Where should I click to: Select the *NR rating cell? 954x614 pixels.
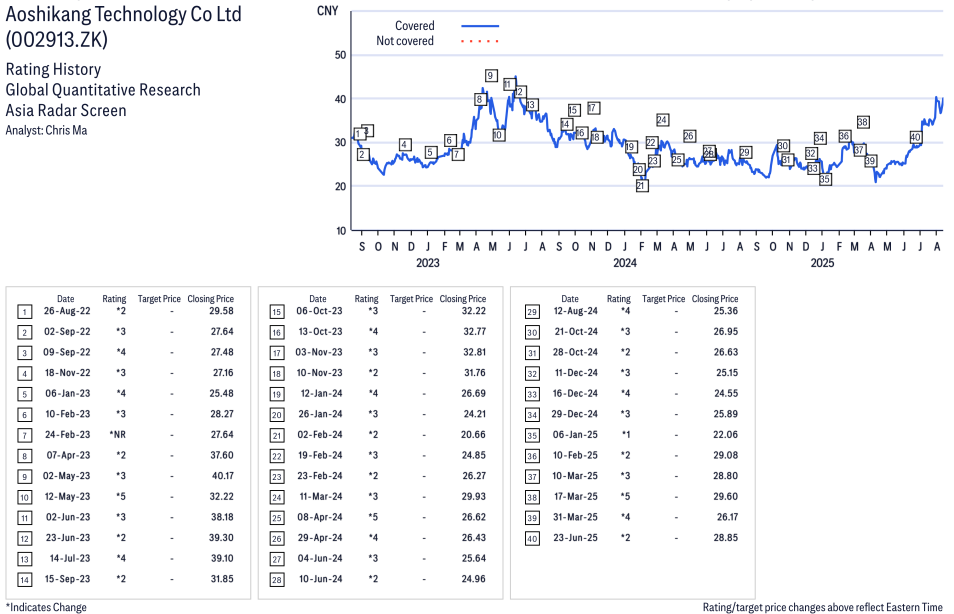(117, 434)
